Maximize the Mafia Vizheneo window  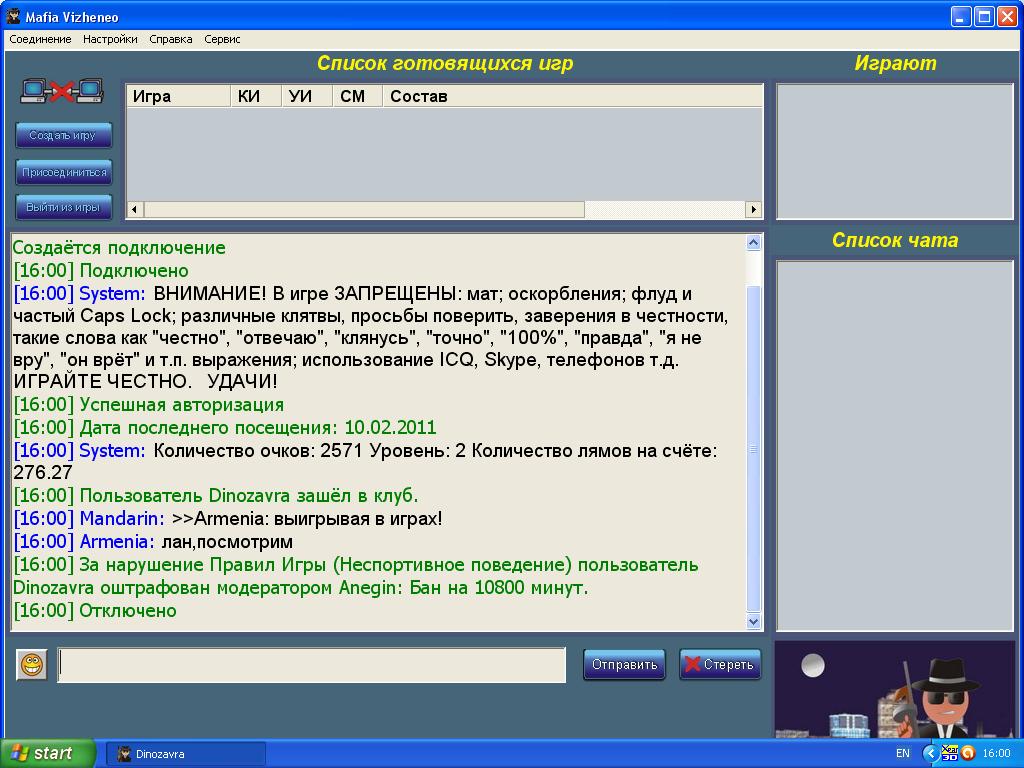click(984, 16)
